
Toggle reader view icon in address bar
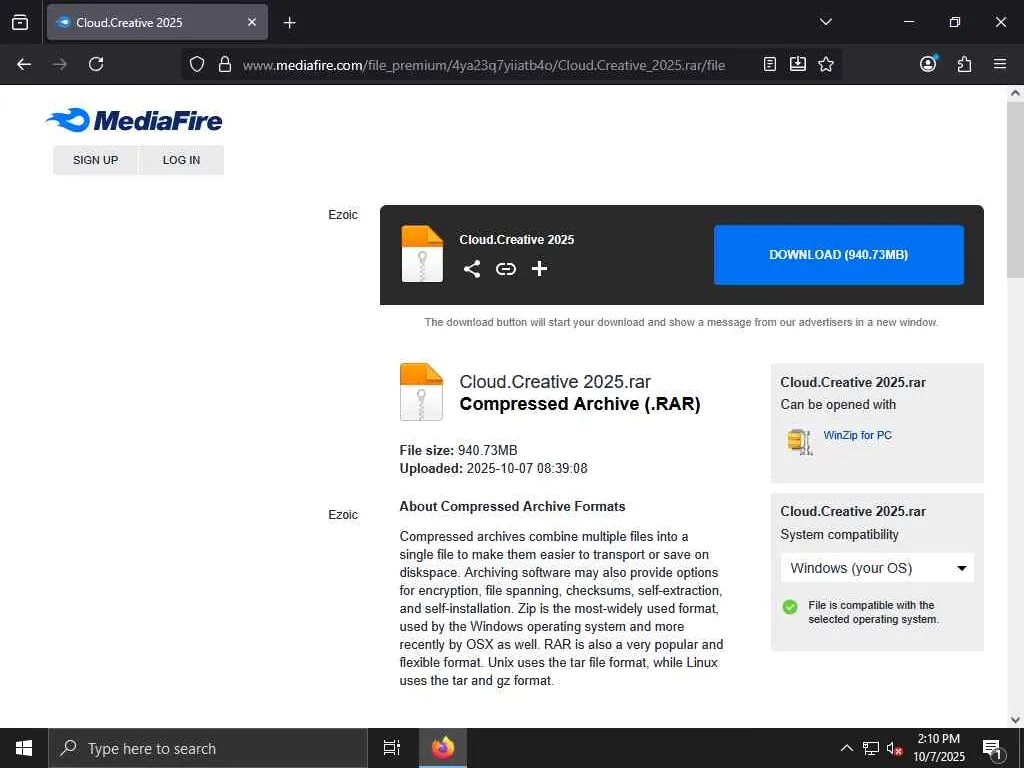tap(770, 64)
